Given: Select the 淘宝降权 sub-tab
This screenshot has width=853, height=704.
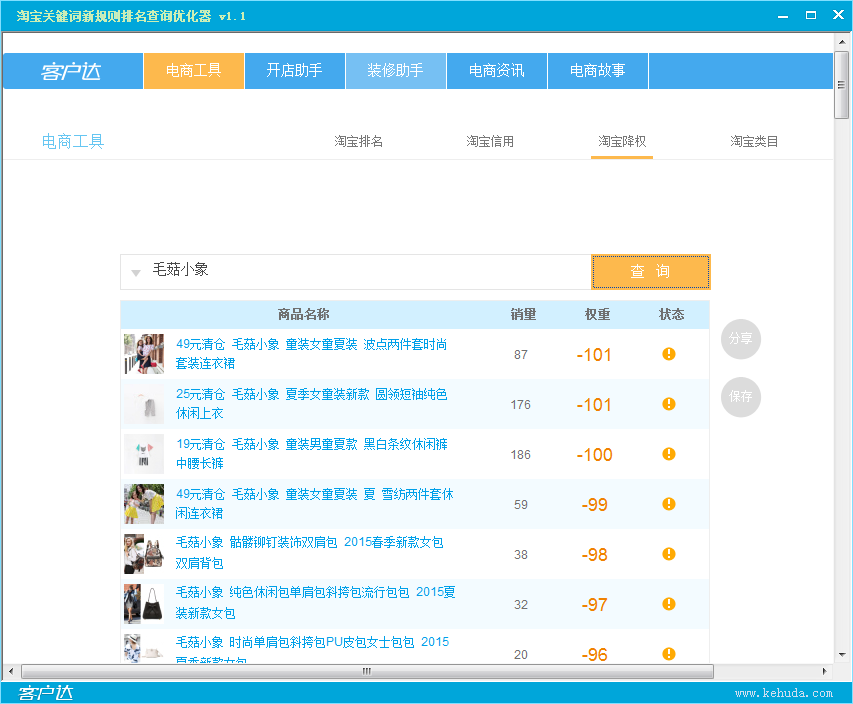Looking at the screenshot, I should 622,141.
